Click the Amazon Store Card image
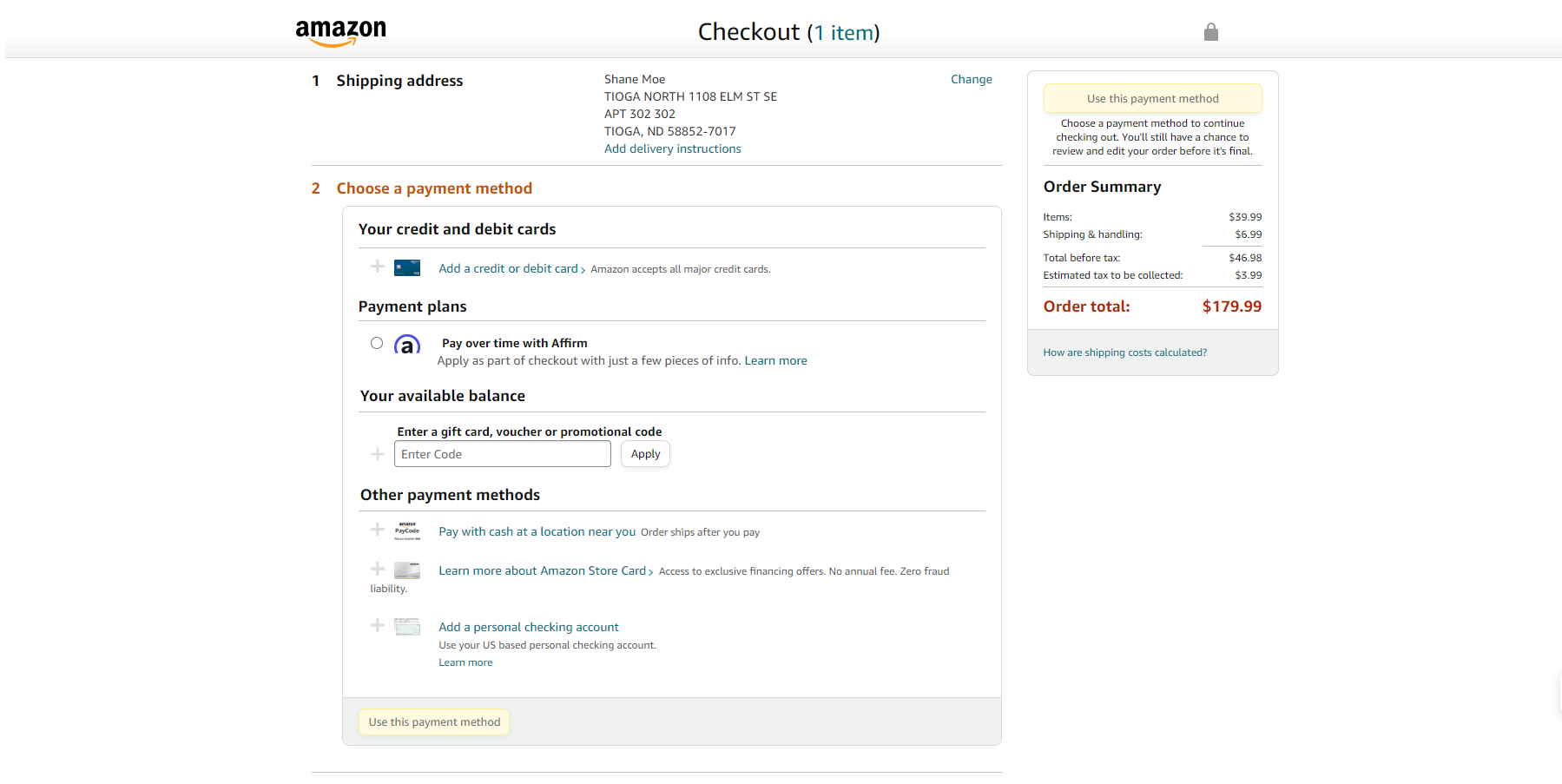 [407, 570]
